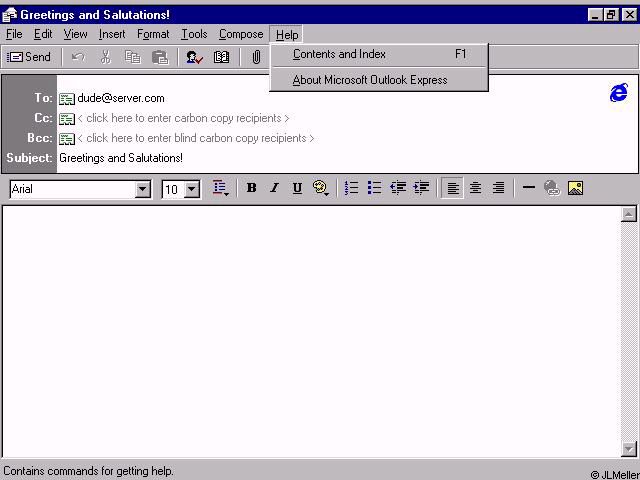Open the Compose menu

(x=241, y=34)
